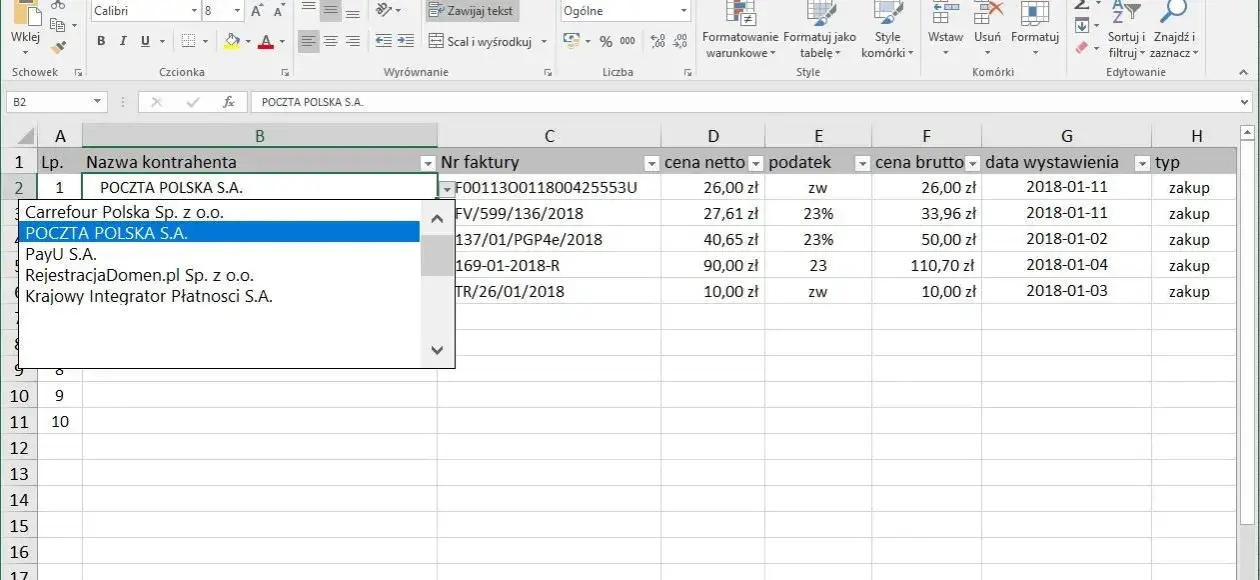Click the insert function fx icon
Viewport: 1260px width, 580px height.
point(228,102)
